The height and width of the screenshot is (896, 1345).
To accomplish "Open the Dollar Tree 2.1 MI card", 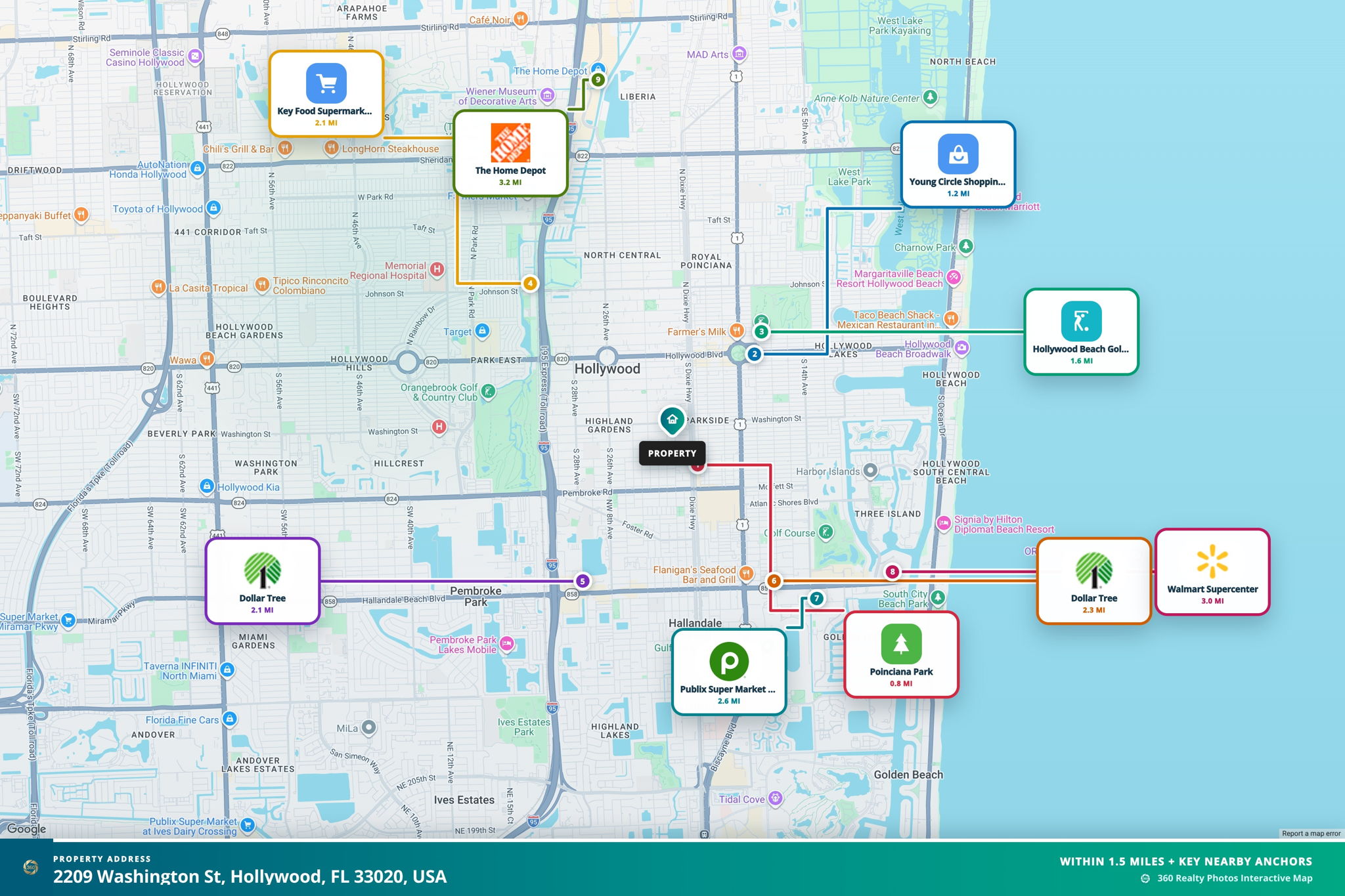I will pyautogui.click(x=263, y=581).
